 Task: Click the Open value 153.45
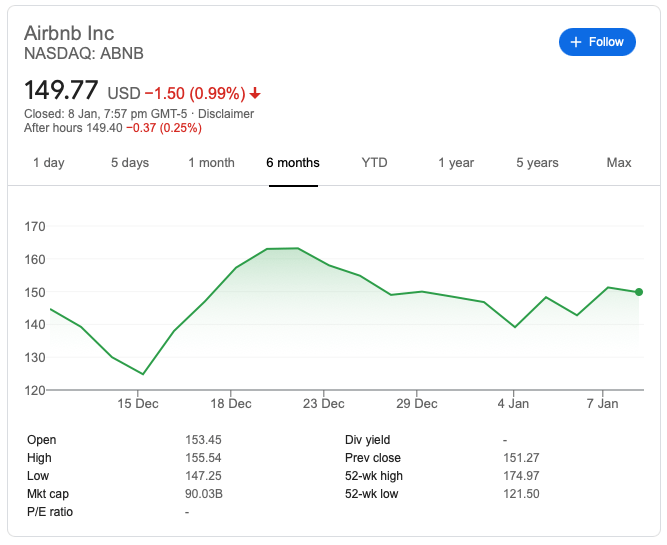coord(203,440)
